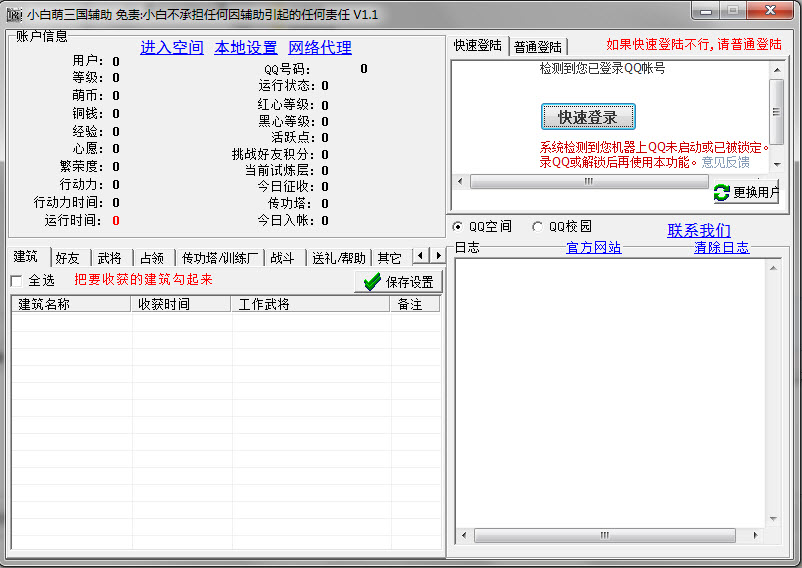The width and height of the screenshot is (802, 568).
Task: Open the 网络代理 link
Action: pos(320,48)
